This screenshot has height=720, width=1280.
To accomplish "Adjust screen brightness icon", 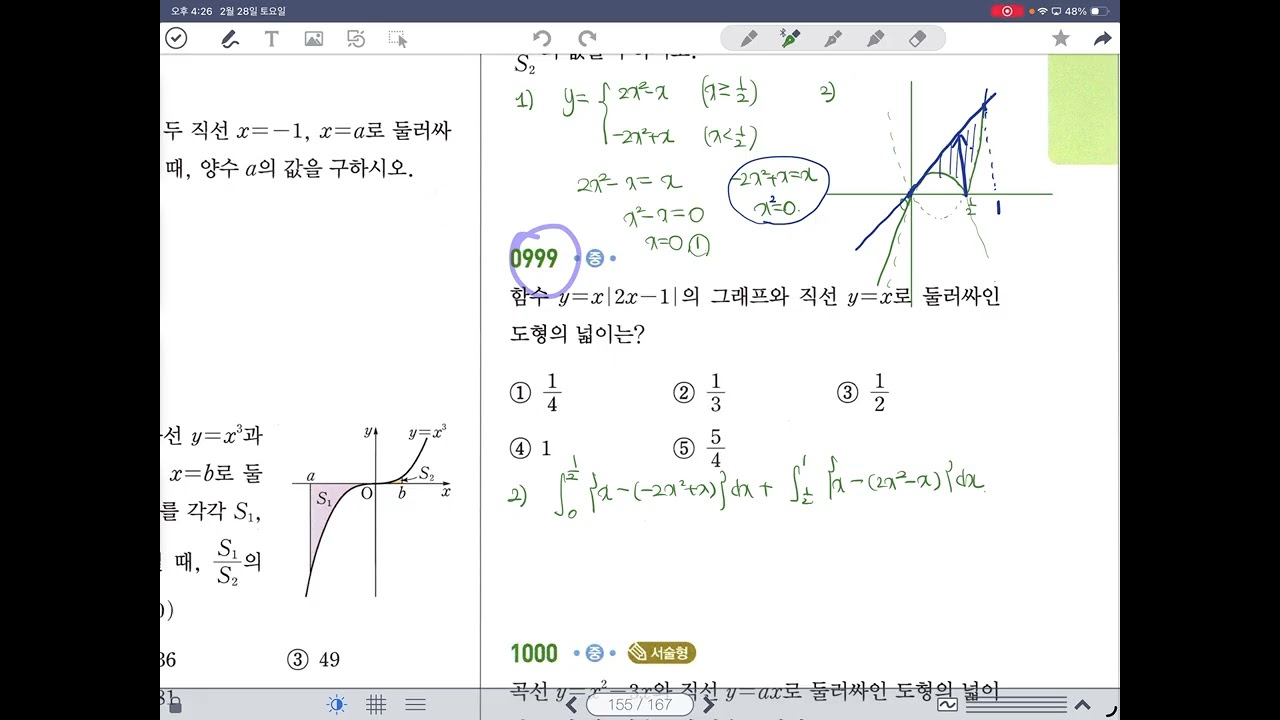I will coord(337,705).
